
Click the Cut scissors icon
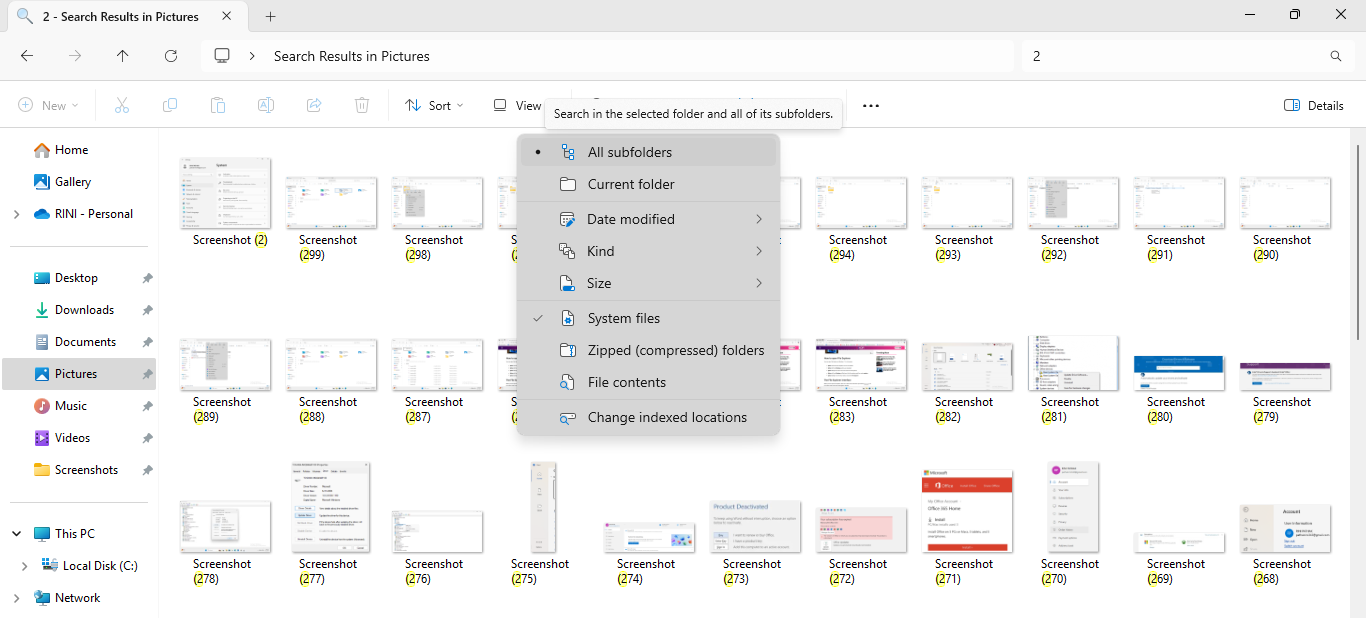tap(122, 105)
